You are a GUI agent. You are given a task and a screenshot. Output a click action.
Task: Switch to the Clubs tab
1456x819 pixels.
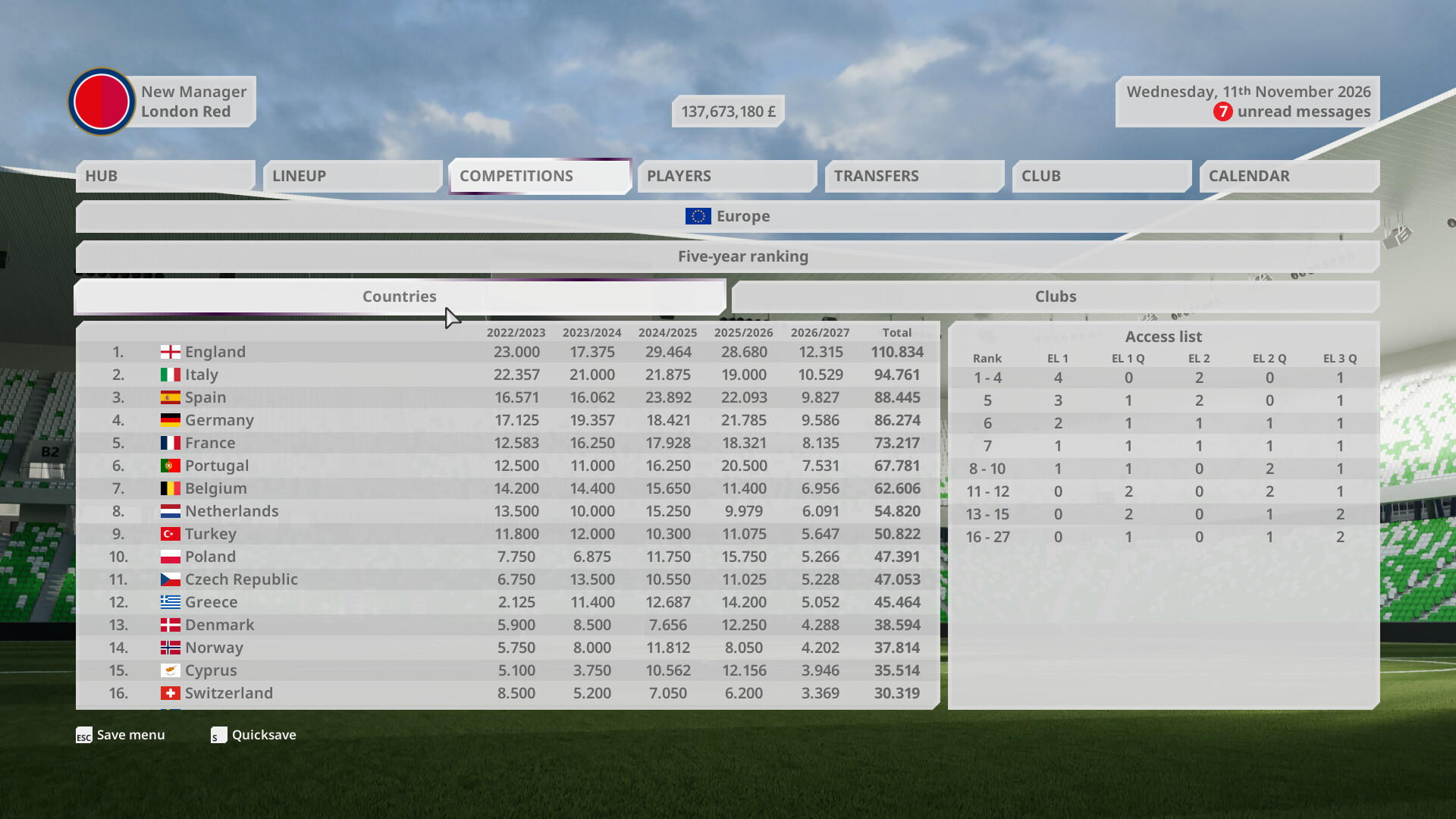tap(1056, 297)
